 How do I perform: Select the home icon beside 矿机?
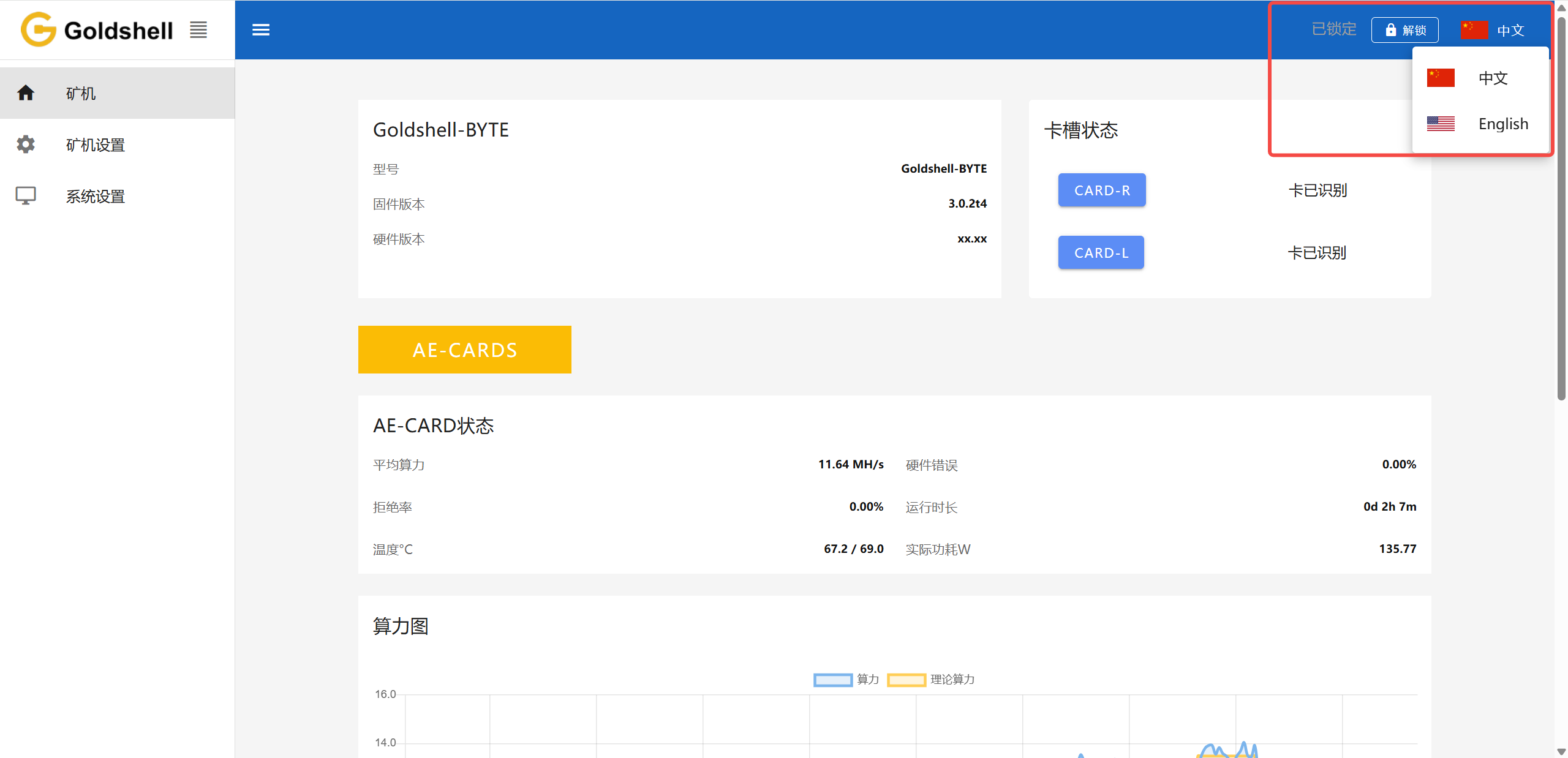click(x=26, y=92)
